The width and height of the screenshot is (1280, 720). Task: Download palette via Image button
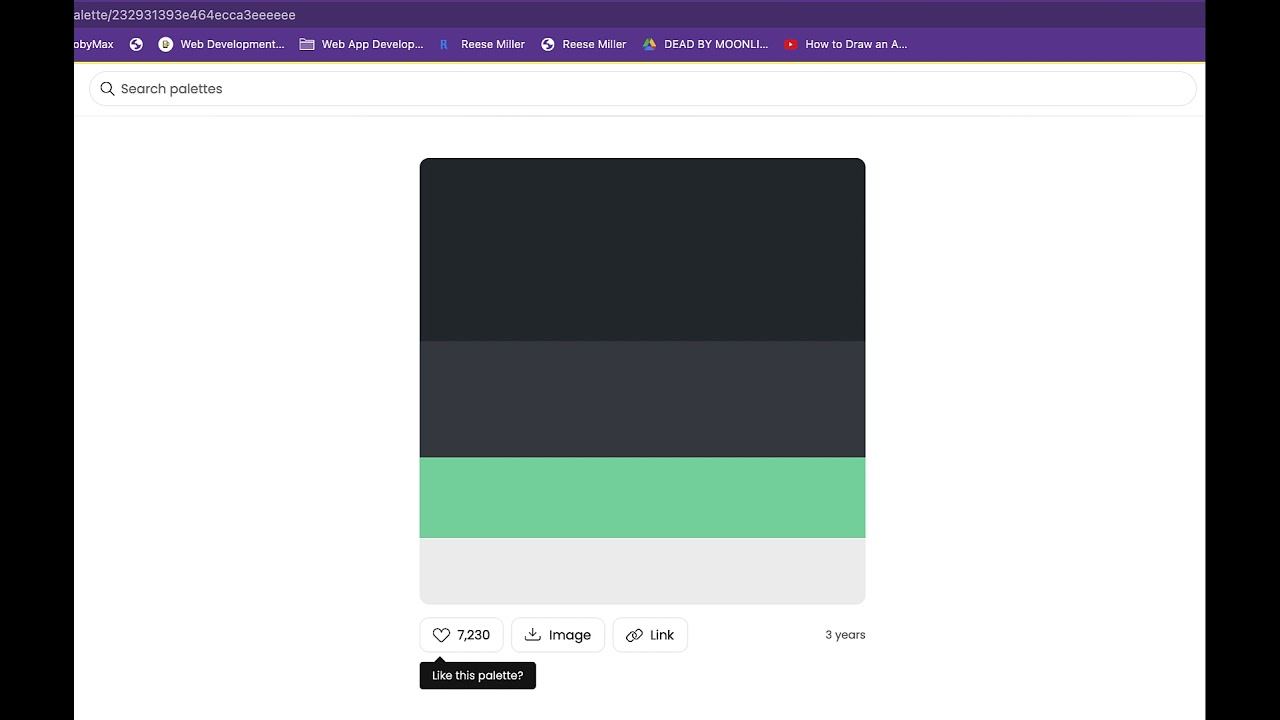(x=558, y=635)
